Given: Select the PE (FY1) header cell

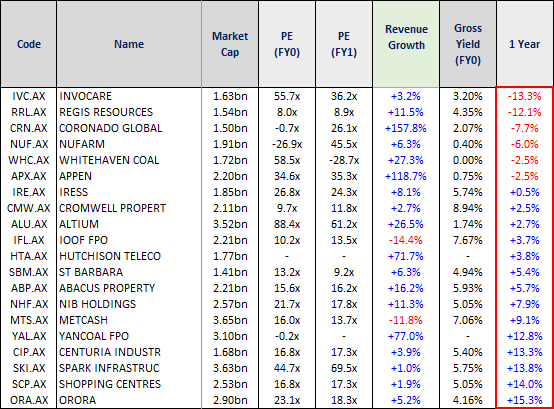Looking at the screenshot, I should click(x=344, y=44).
